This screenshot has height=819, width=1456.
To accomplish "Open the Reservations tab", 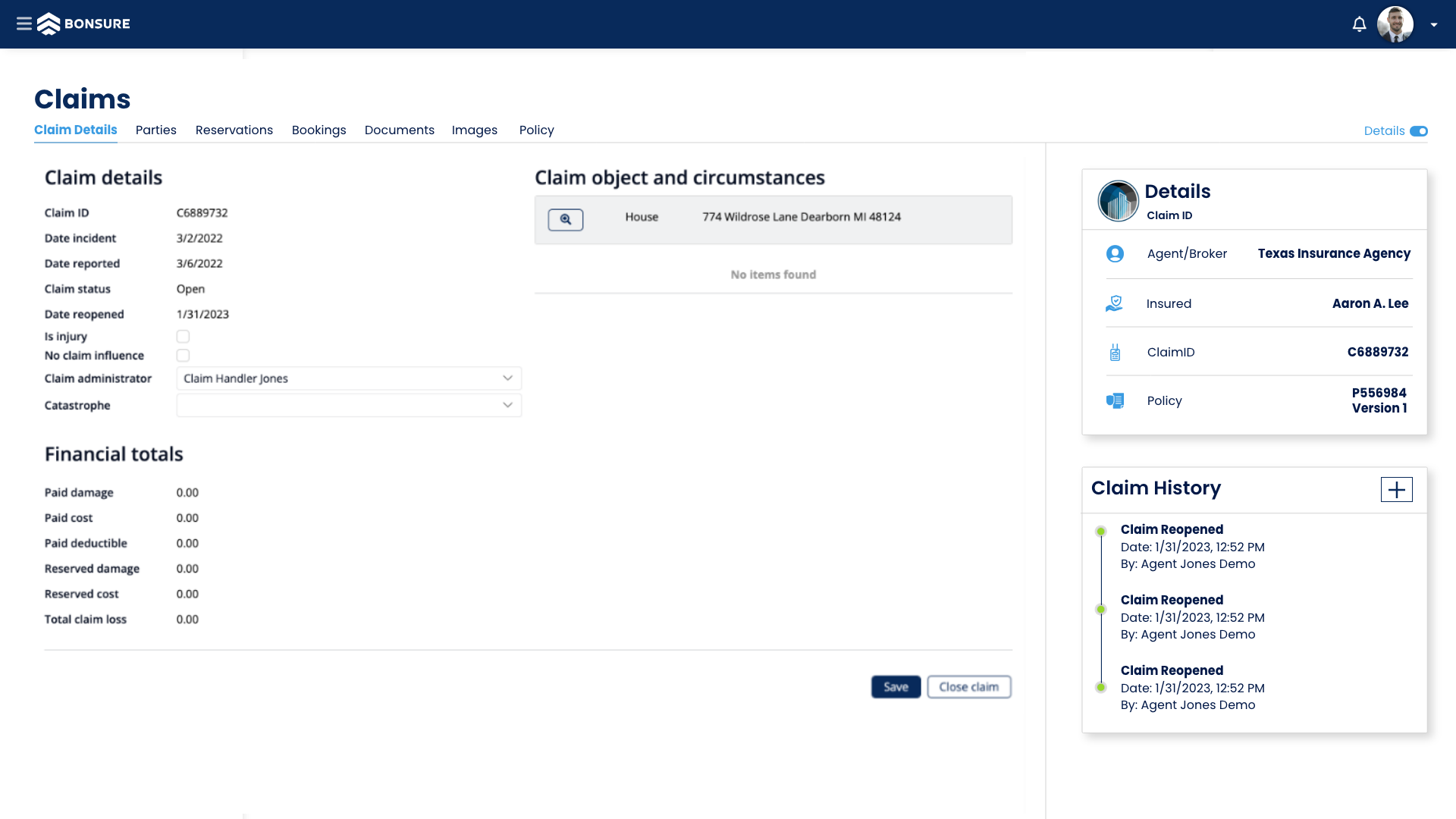I will point(234,130).
